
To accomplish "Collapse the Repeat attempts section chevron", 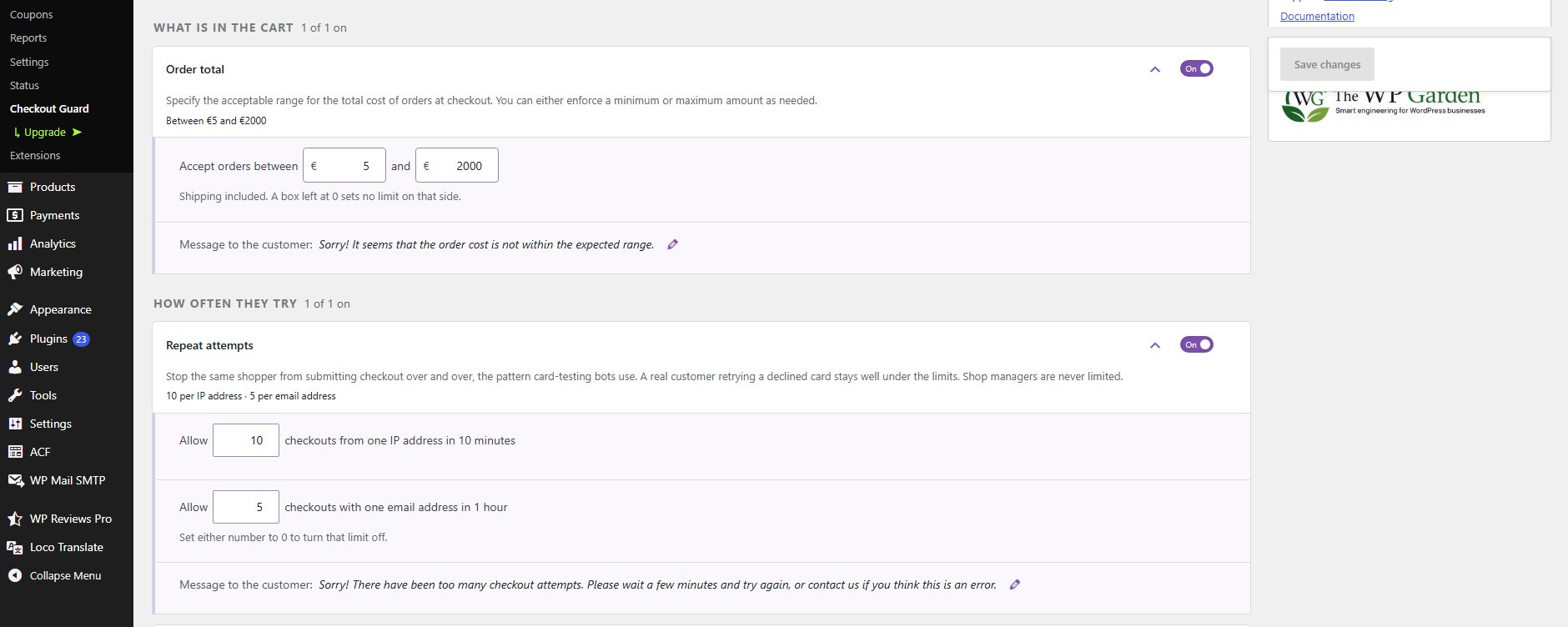I will click(x=1155, y=345).
